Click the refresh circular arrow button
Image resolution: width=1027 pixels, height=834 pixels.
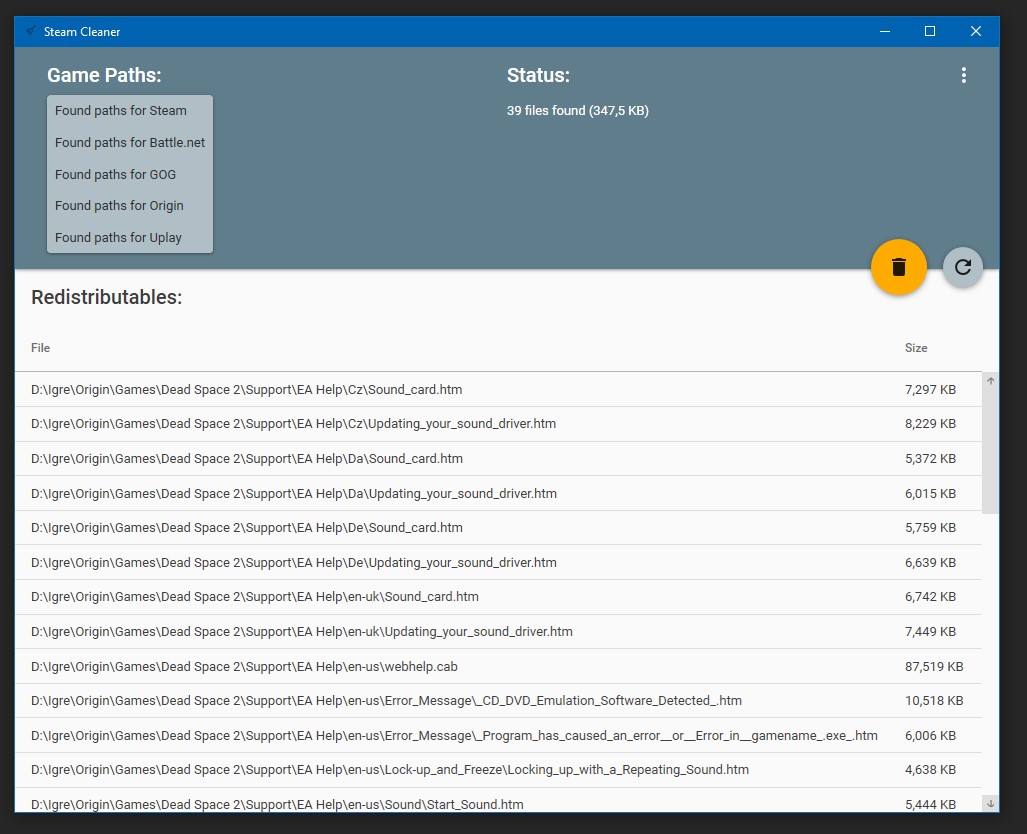(x=963, y=267)
